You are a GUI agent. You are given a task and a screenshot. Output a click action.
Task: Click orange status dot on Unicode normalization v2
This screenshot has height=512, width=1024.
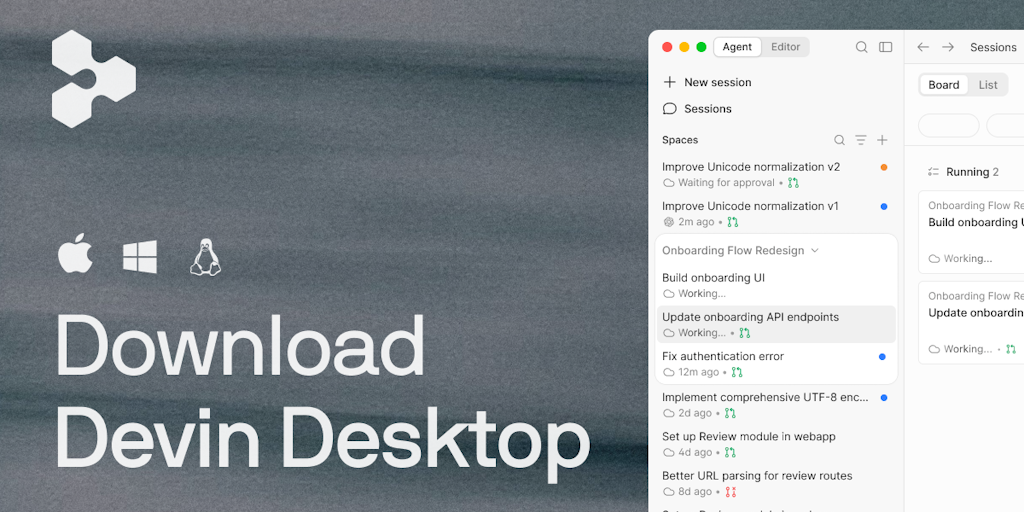coord(884,167)
